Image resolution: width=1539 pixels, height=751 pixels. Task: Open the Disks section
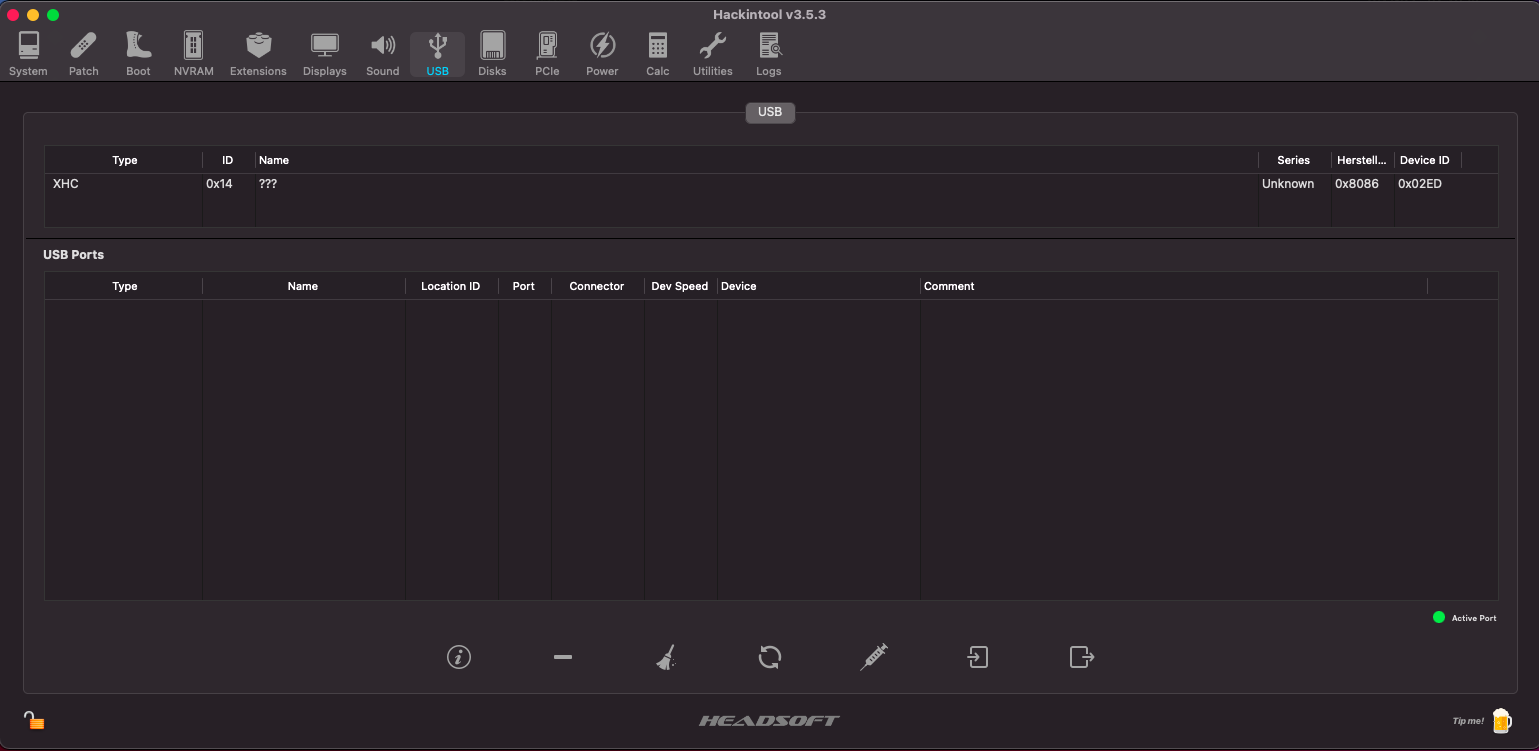pyautogui.click(x=492, y=54)
